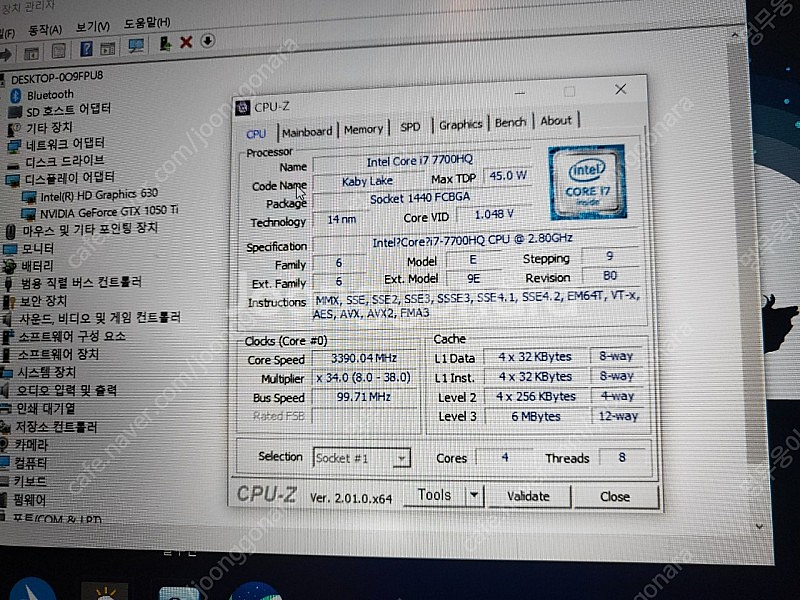Click the action pane toolbar icon beside Help
Viewport: 800px width, 600px height.
click(x=108, y=48)
